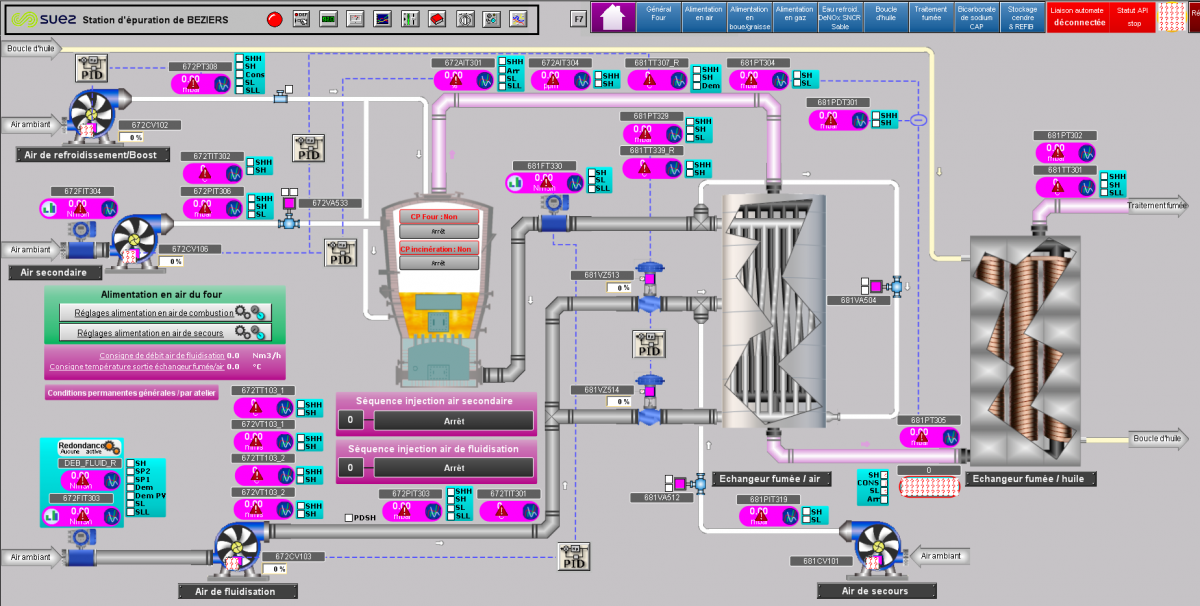Toggle the PDSH checkbox
This screenshot has width=1200, height=606.
click(x=347, y=517)
